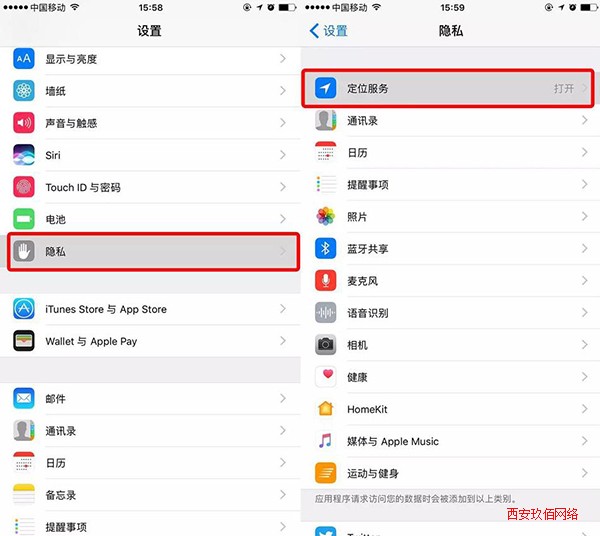Image resolution: width=600 pixels, height=536 pixels.
Task: Select iTunes Store 与 App Store row
Action: 150,309
